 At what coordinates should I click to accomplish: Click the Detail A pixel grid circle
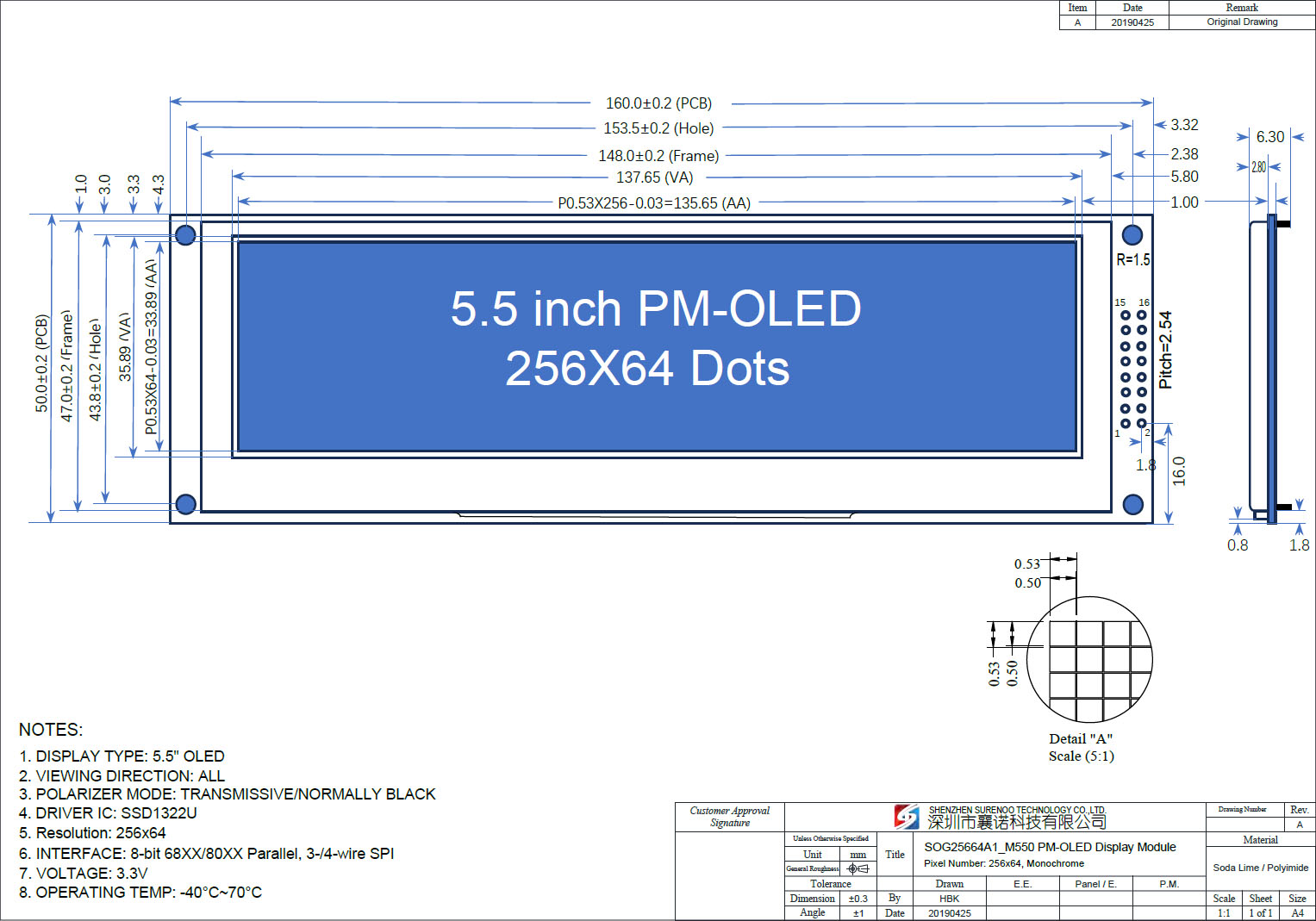pyautogui.click(x=1090, y=659)
